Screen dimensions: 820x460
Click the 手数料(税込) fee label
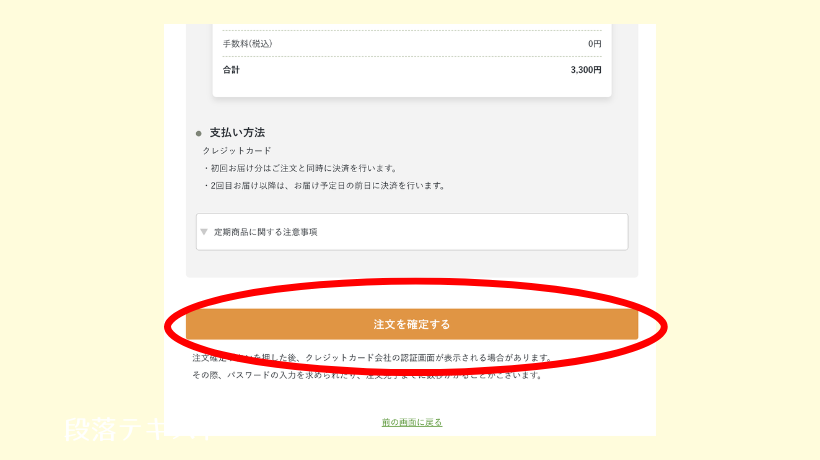pyautogui.click(x=247, y=44)
